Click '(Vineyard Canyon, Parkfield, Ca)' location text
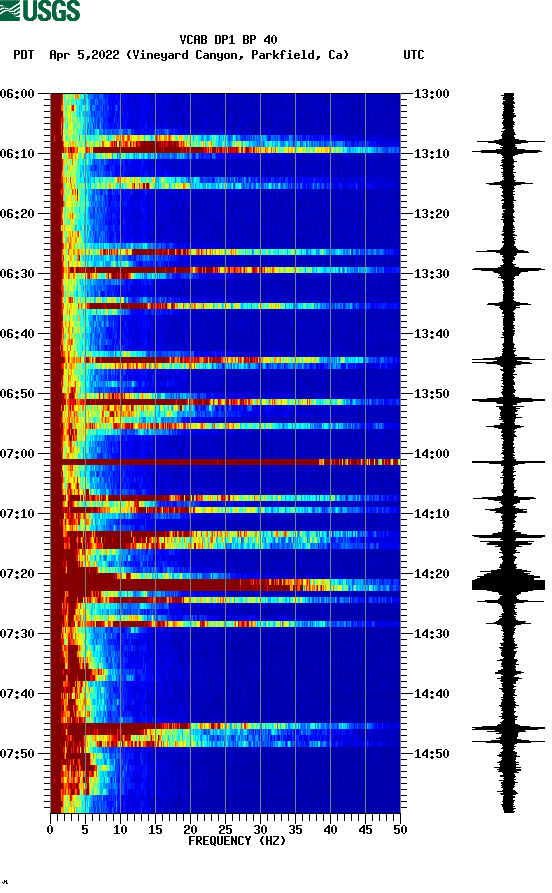This screenshot has width=552, height=893. pyautogui.click(x=237, y=55)
